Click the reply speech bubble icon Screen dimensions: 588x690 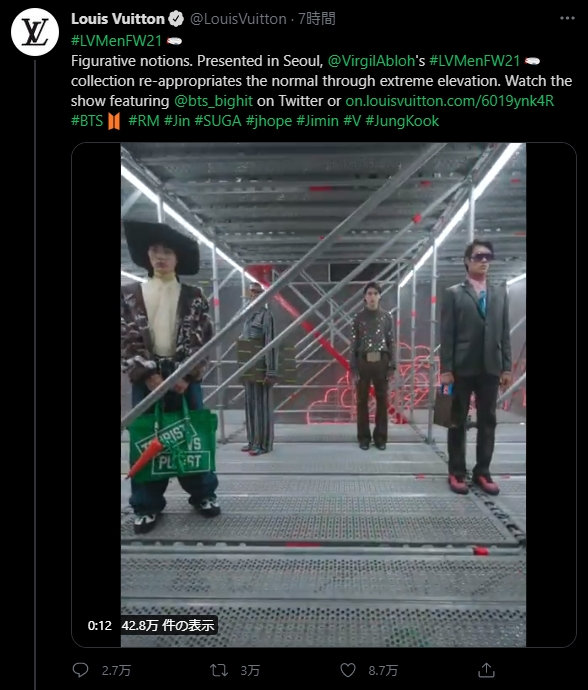coord(81,670)
